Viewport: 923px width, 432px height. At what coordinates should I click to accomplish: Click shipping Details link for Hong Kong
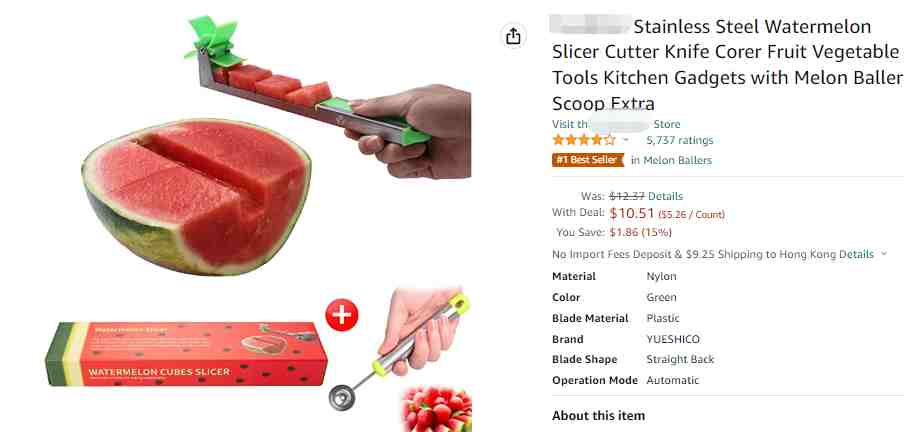click(x=856, y=254)
